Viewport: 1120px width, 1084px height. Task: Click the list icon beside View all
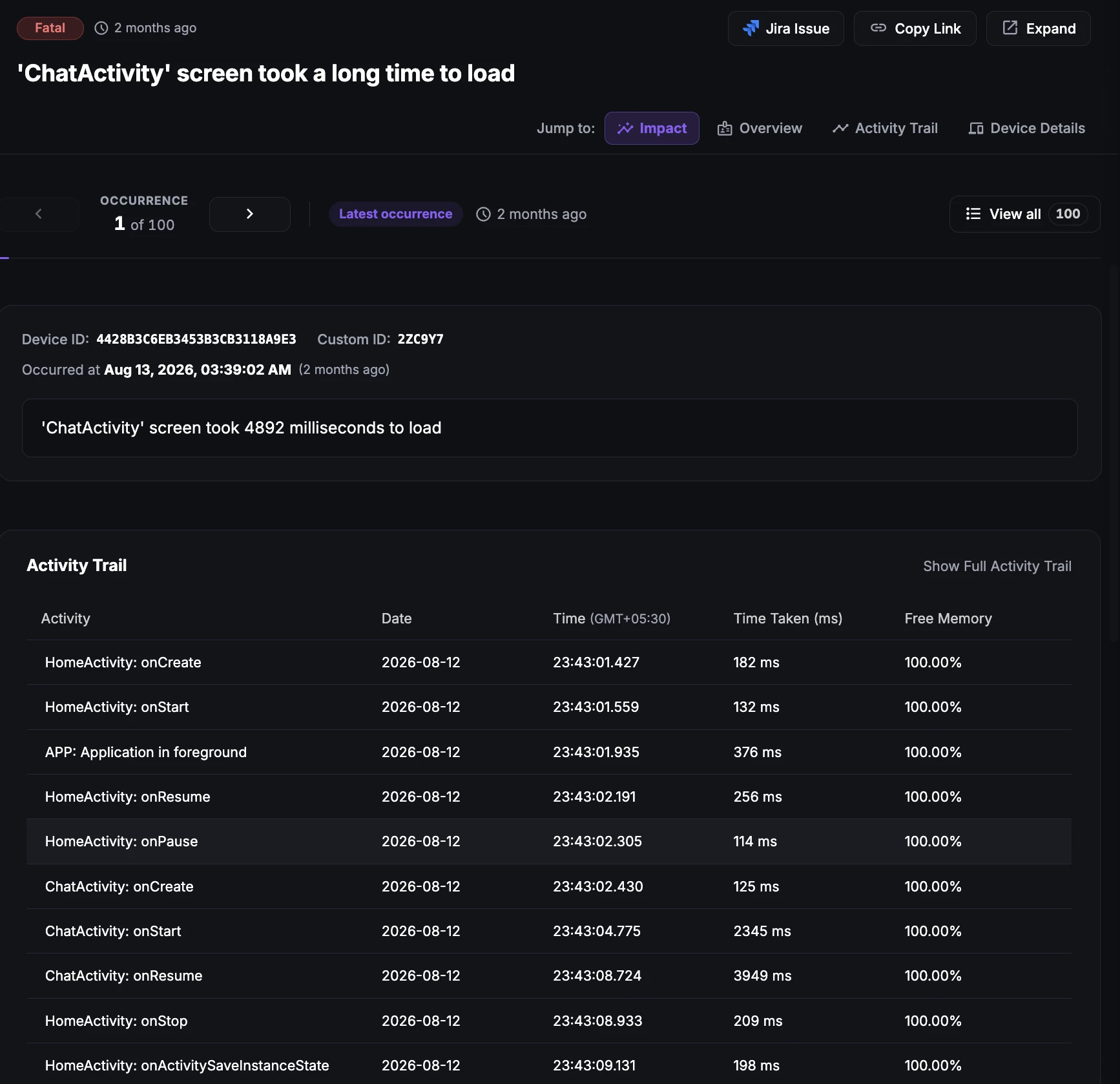click(973, 214)
